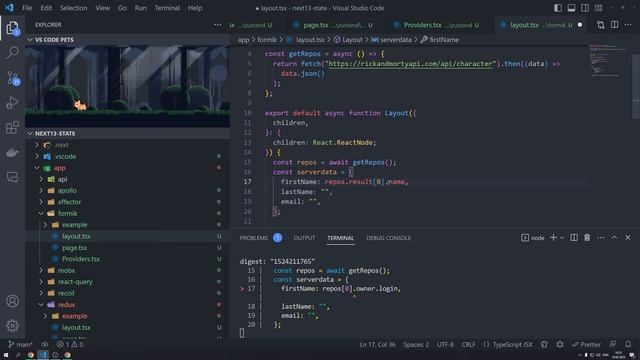This screenshot has height=360, width=640.
Task: Click the taskbar search icon
Action: [x=18, y=355]
